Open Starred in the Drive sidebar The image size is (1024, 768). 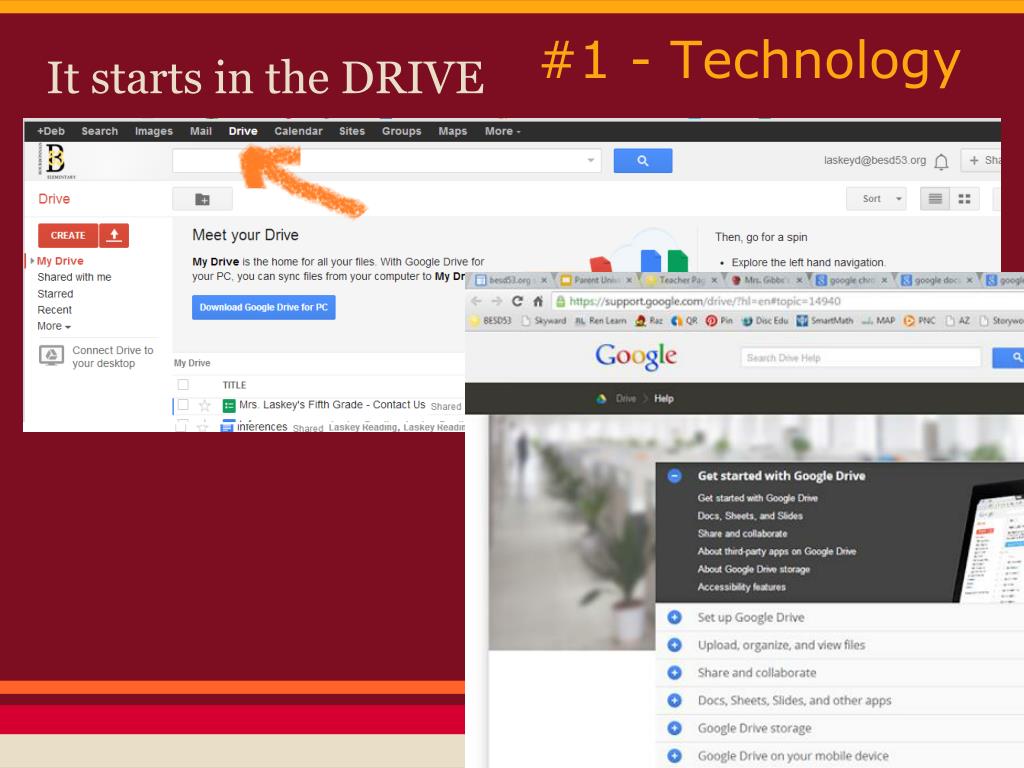coord(56,294)
